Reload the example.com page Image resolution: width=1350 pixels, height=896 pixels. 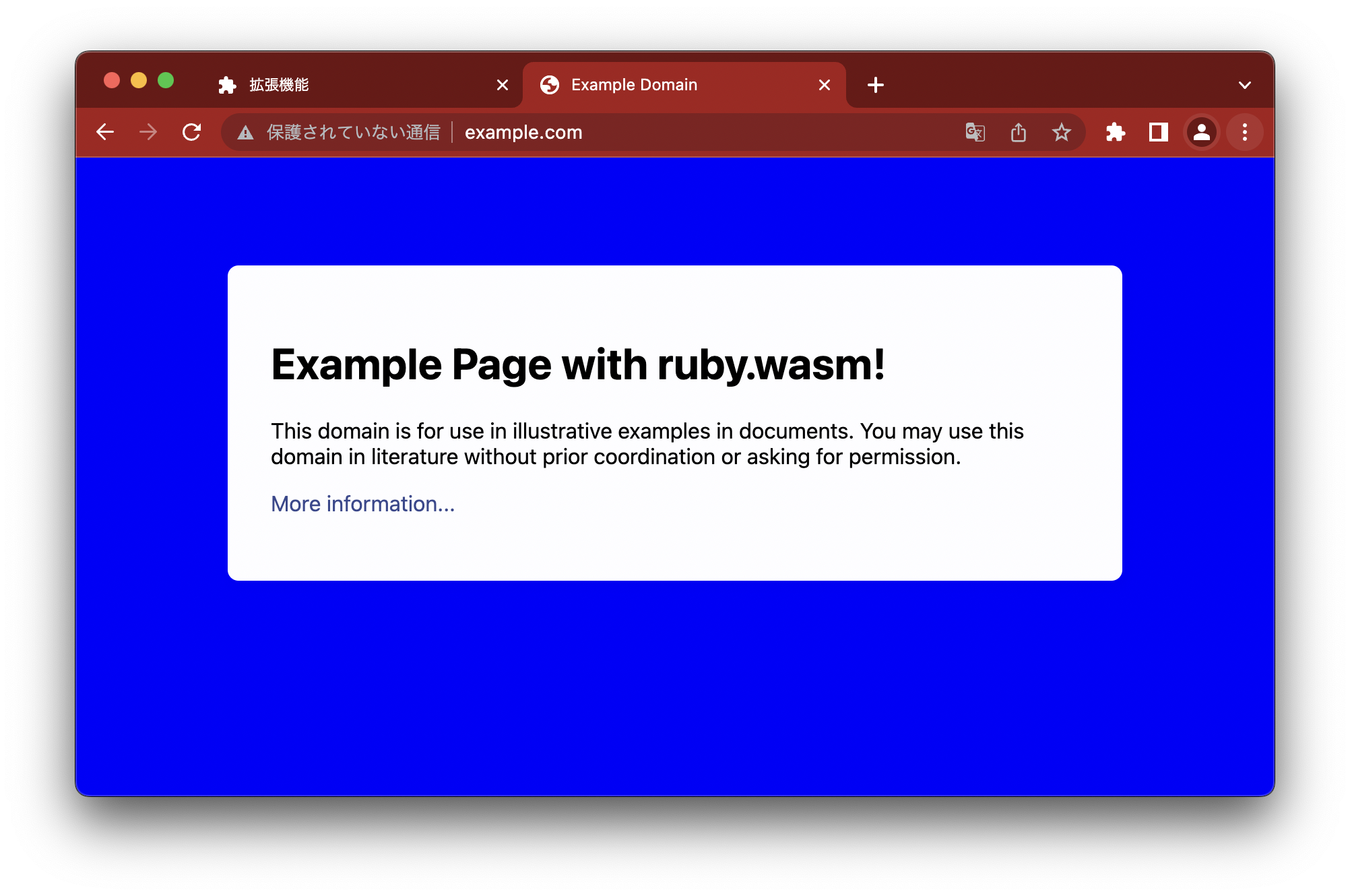[192, 132]
